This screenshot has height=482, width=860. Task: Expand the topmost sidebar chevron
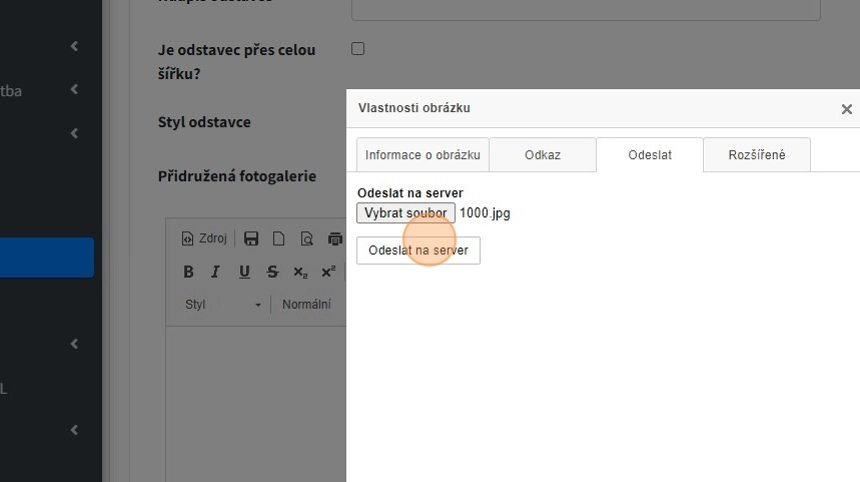coord(74,46)
